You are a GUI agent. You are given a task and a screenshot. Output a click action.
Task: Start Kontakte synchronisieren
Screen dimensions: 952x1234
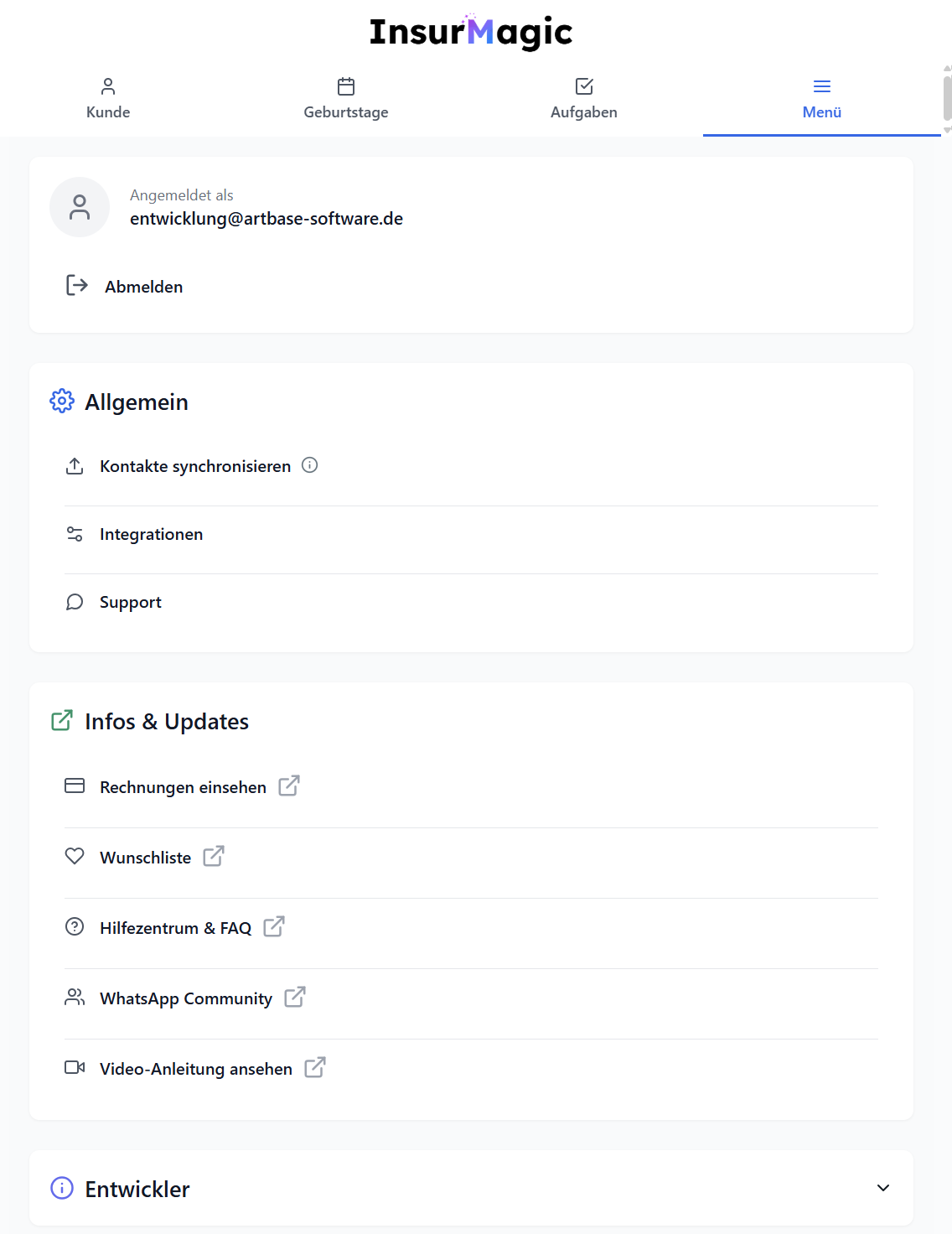471,466
